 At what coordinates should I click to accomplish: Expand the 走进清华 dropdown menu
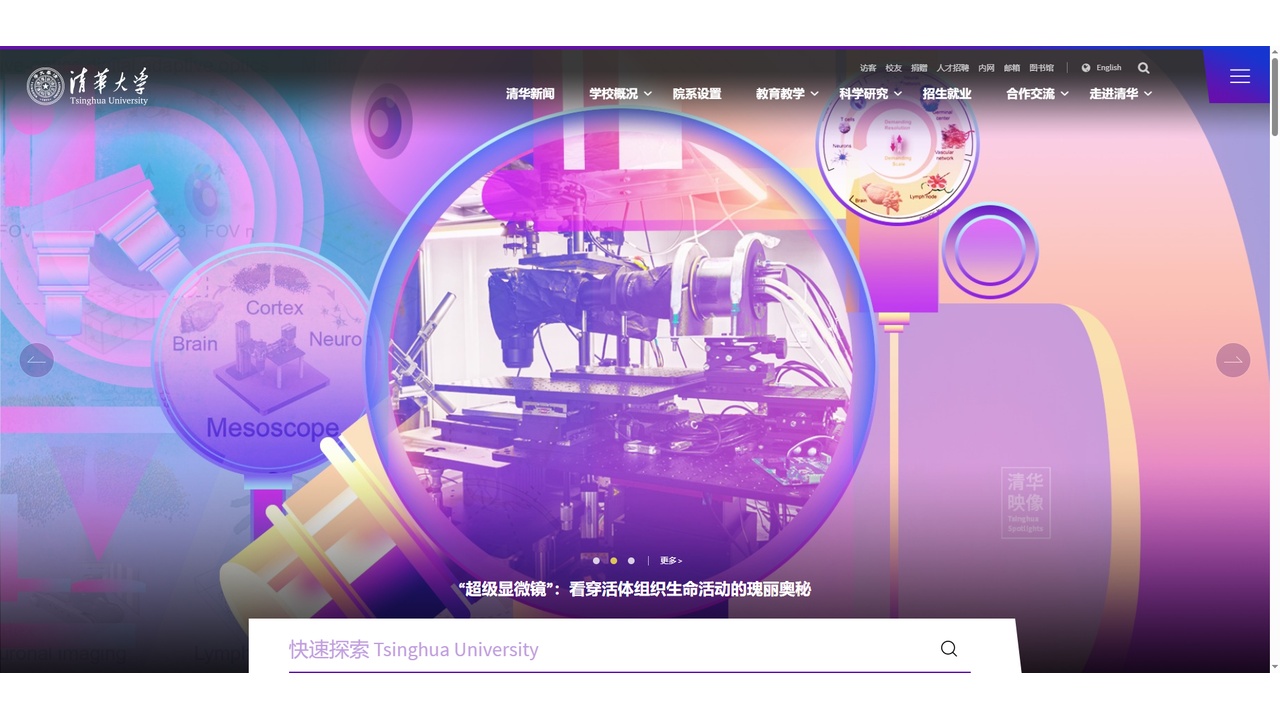point(1115,93)
